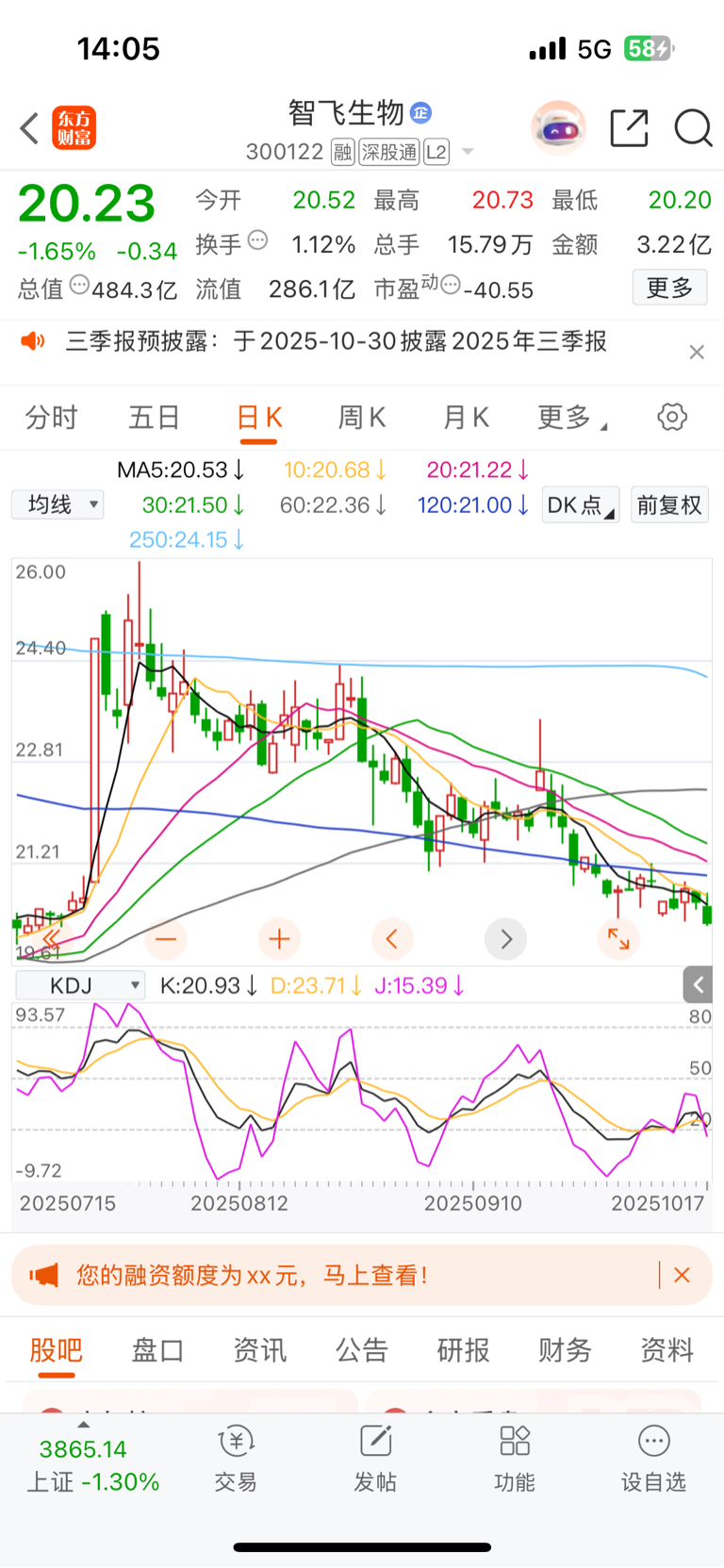The width and height of the screenshot is (724, 1568).
Task: Tap the L2 level tag
Action: click(x=436, y=152)
